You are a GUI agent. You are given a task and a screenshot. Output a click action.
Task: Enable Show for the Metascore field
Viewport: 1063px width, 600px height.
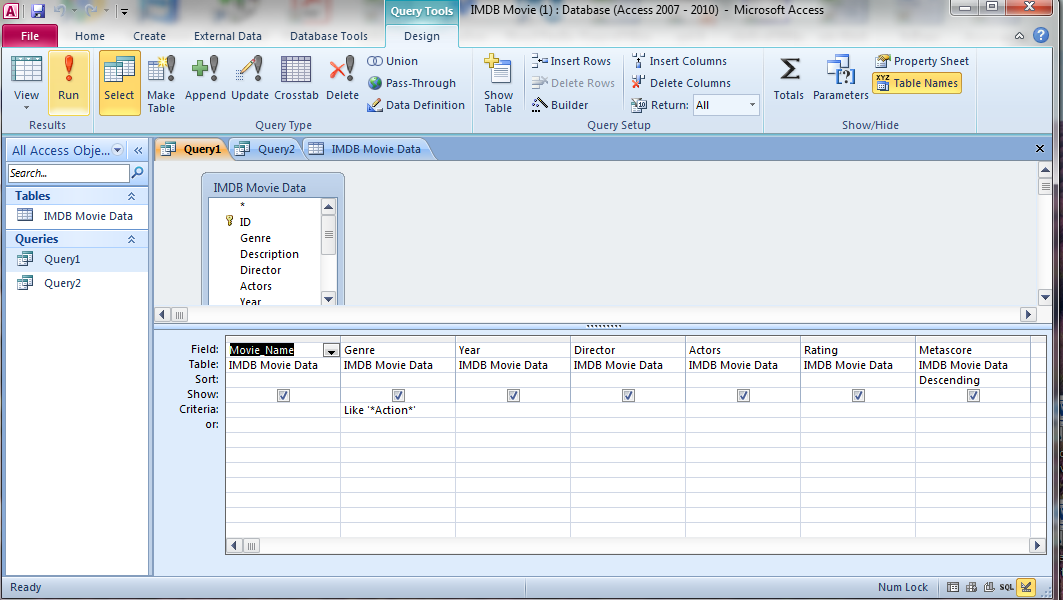click(x=972, y=395)
